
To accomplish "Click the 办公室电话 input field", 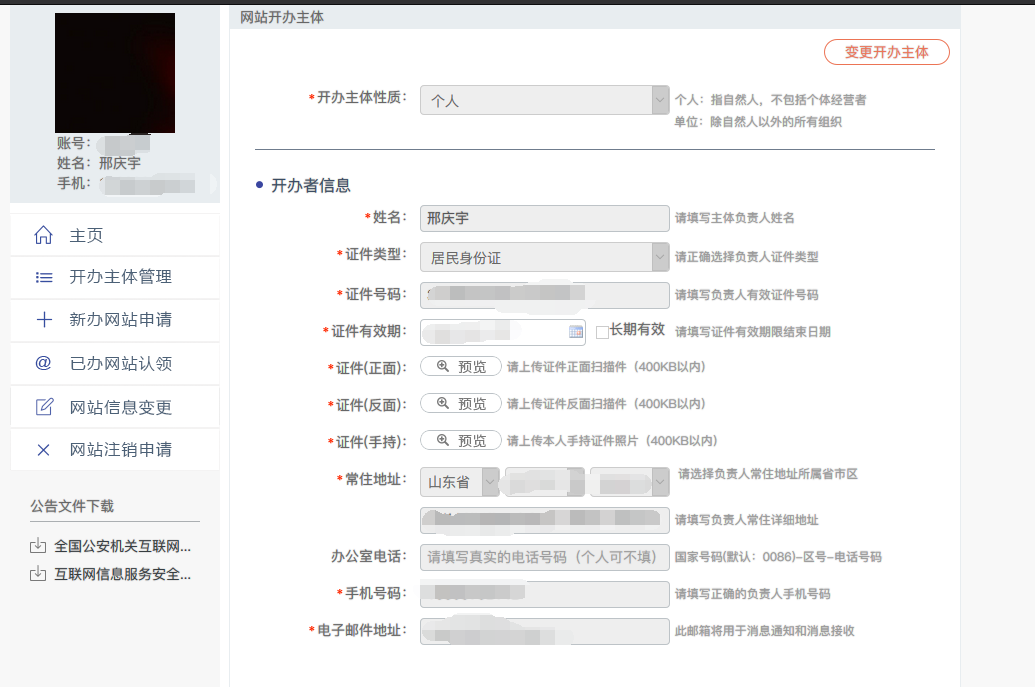I will [545, 557].
